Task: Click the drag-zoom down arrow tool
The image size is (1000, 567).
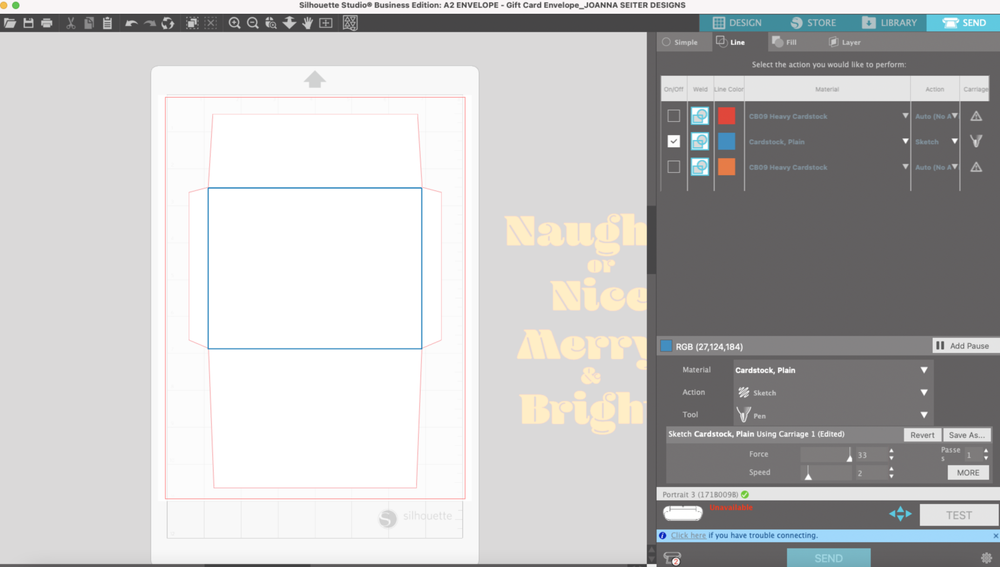Action: pos(289,23)
